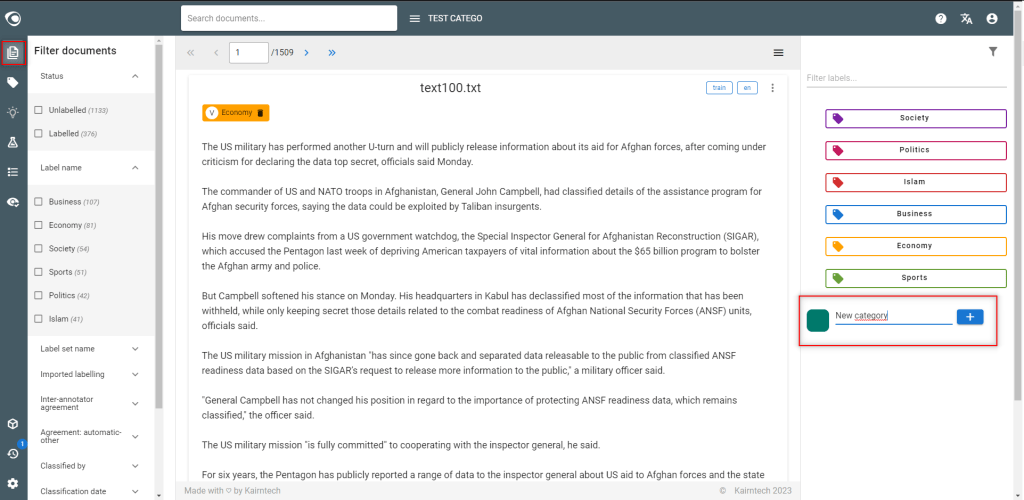Tick the Labelled status checkbox
This screenshot has width=1024, height=500.
tap(39, 133)
